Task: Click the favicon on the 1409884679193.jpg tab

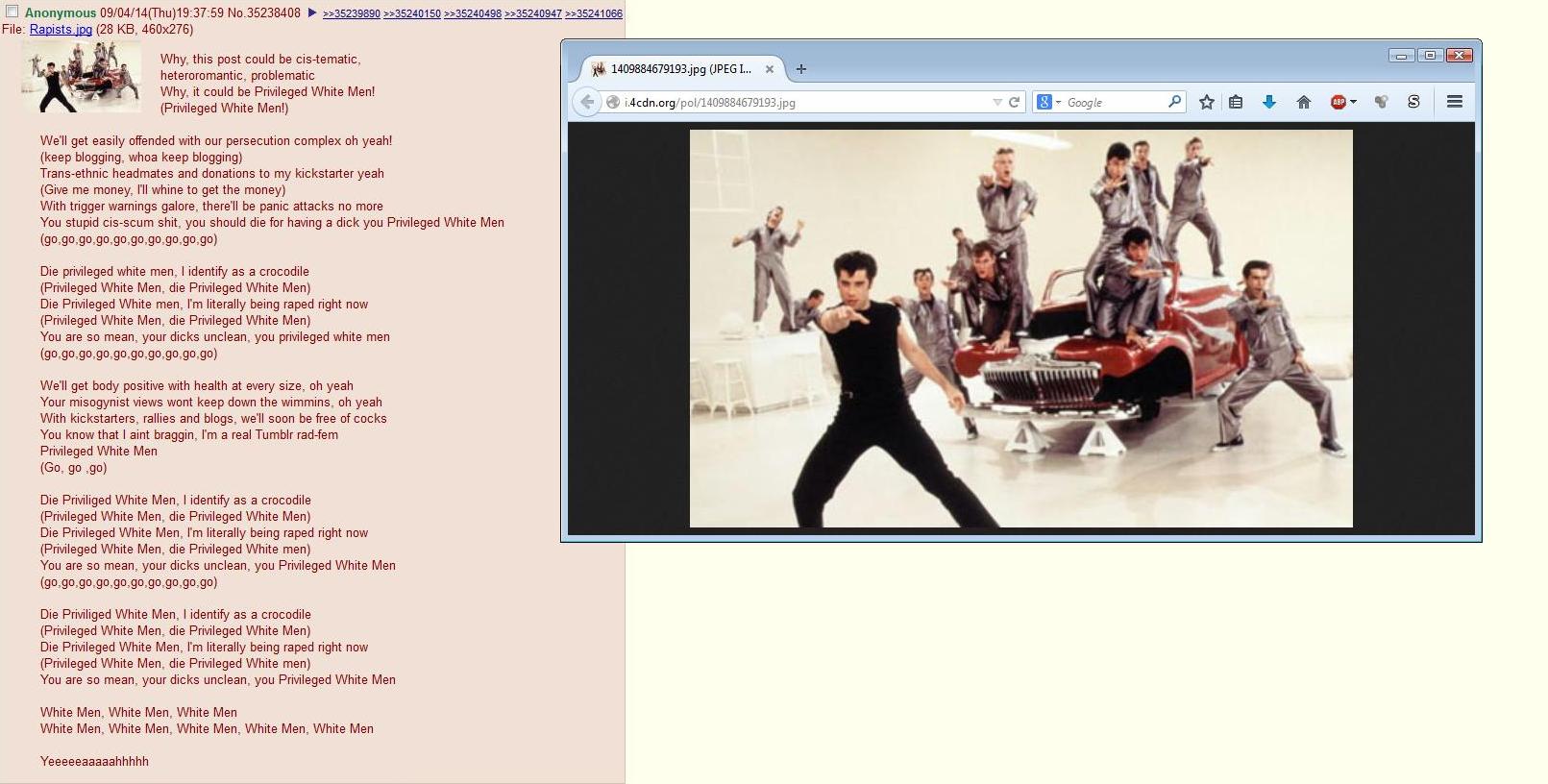Action: click(x=599, y=69)
